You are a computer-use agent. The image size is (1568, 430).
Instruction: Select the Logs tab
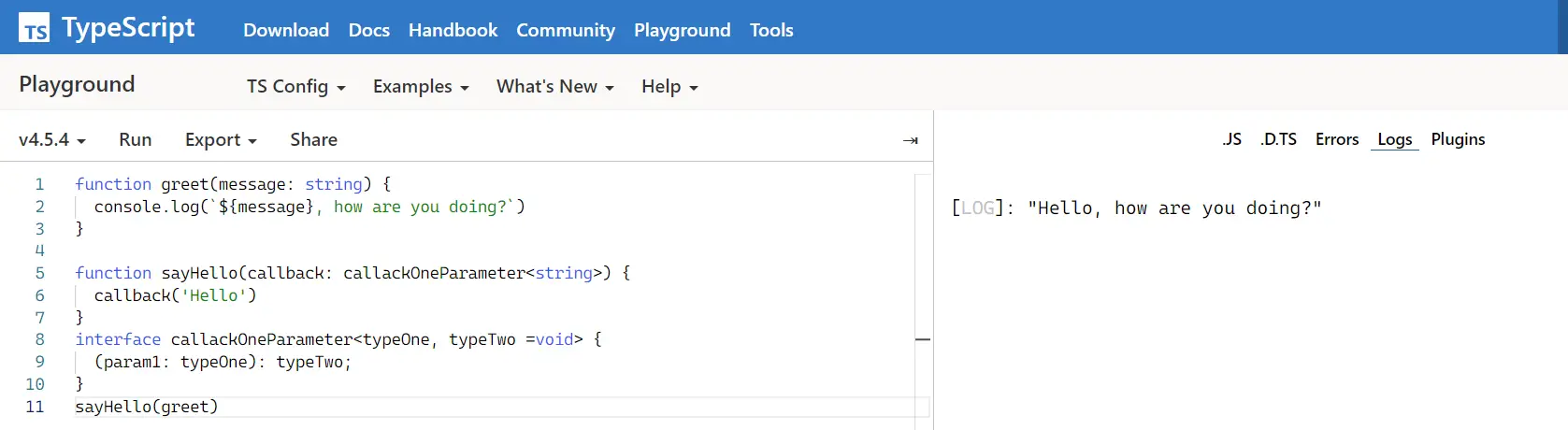(1395, 139)
